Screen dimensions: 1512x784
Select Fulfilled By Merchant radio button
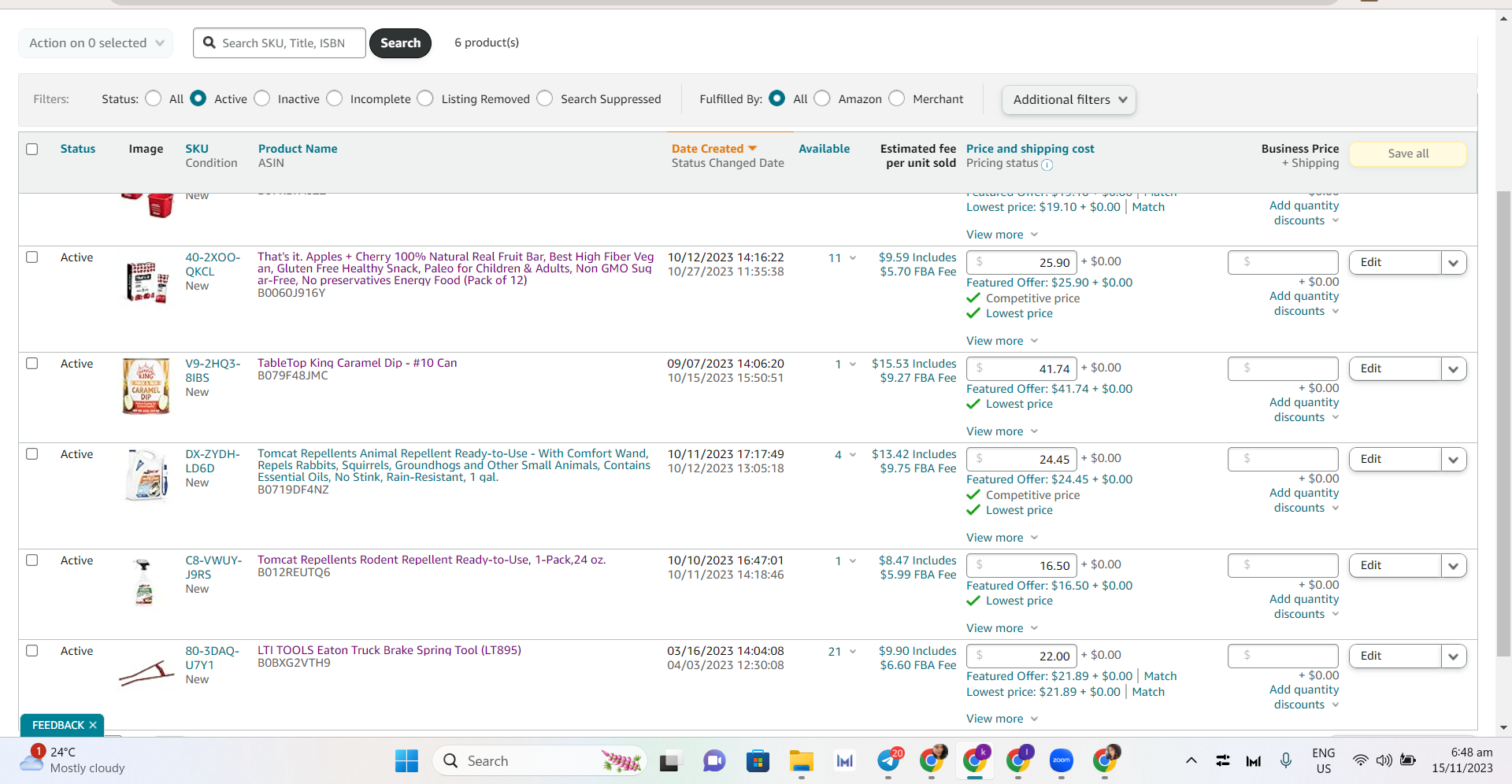point(897,98)
